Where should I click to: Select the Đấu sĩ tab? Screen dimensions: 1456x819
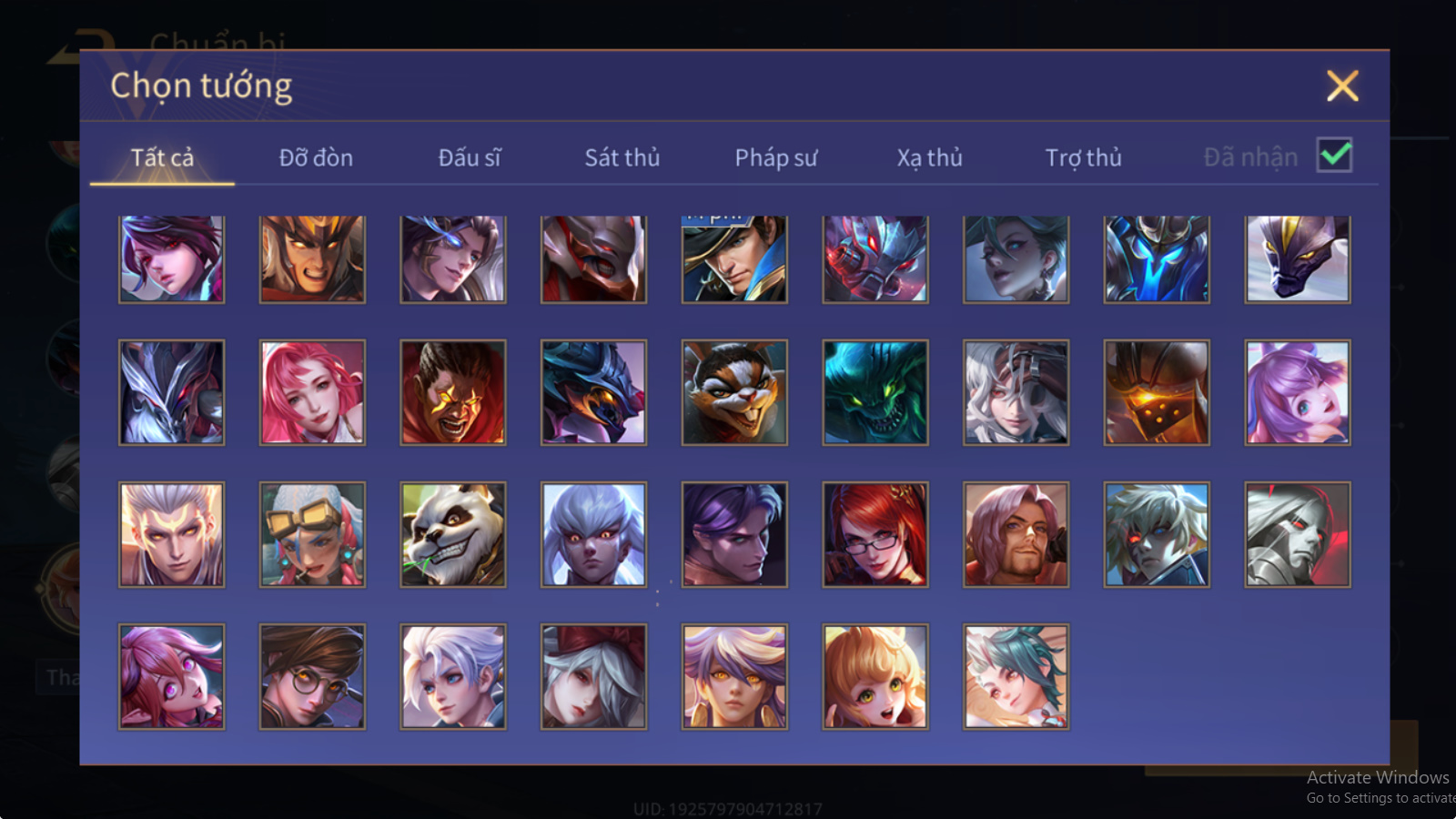(x=470, y=158)
